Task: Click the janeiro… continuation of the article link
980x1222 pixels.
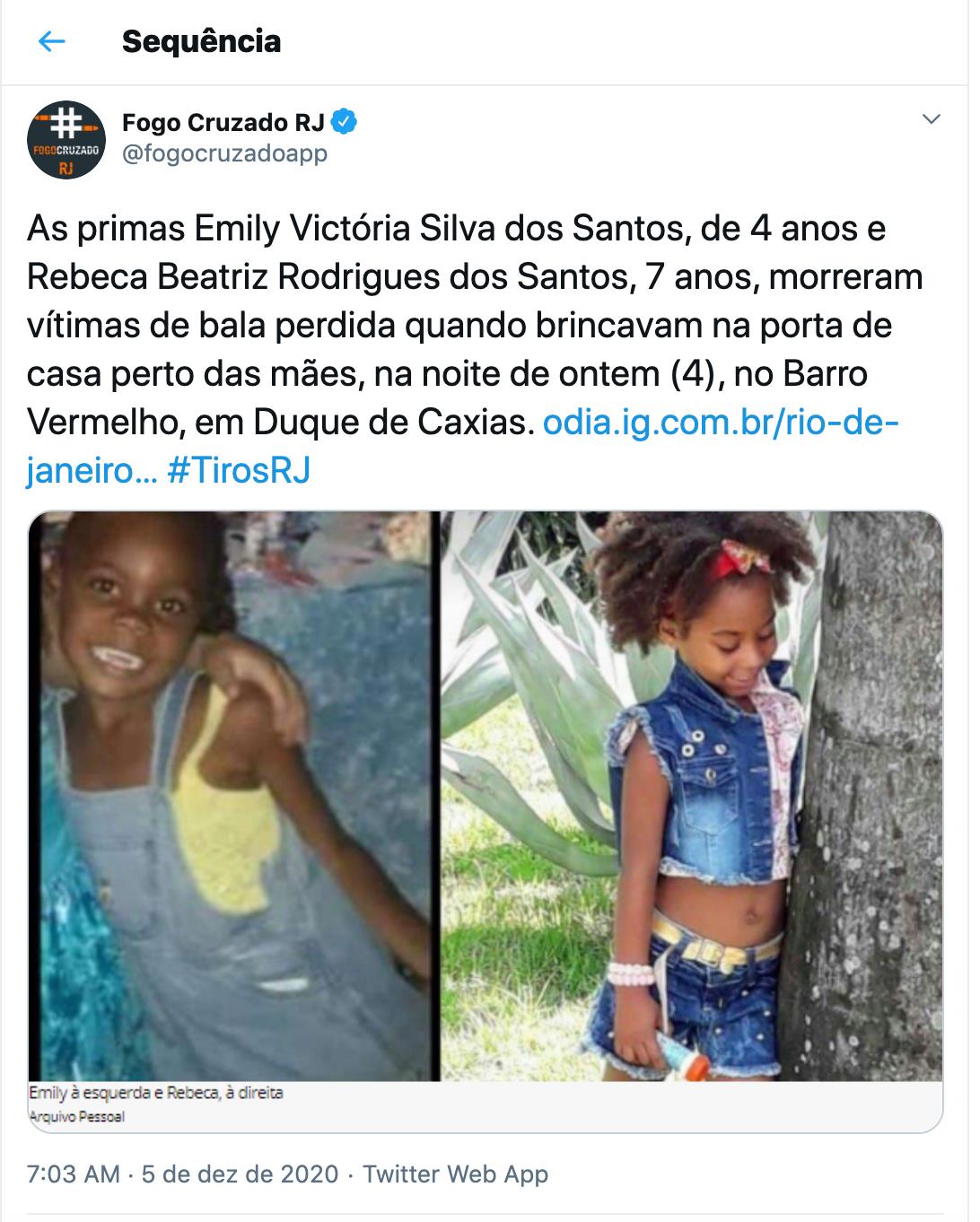Action: pyautogui.click(x=93, y=470)
